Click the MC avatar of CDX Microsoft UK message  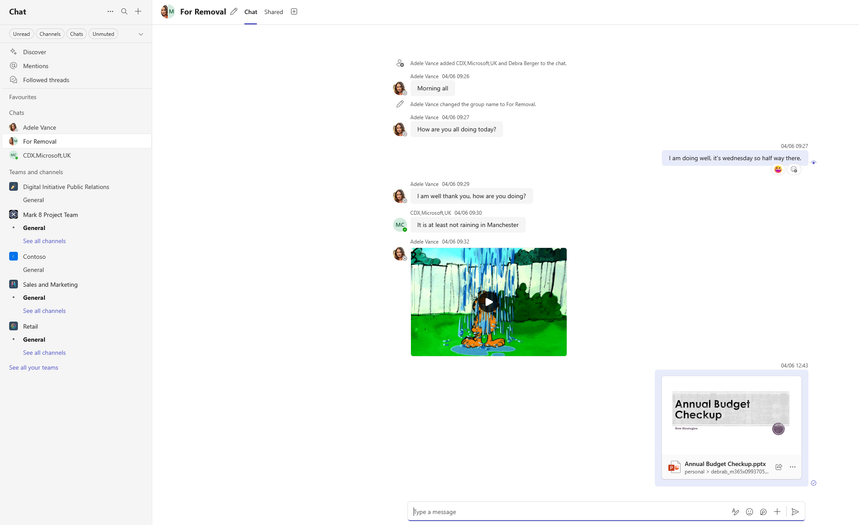400,225
